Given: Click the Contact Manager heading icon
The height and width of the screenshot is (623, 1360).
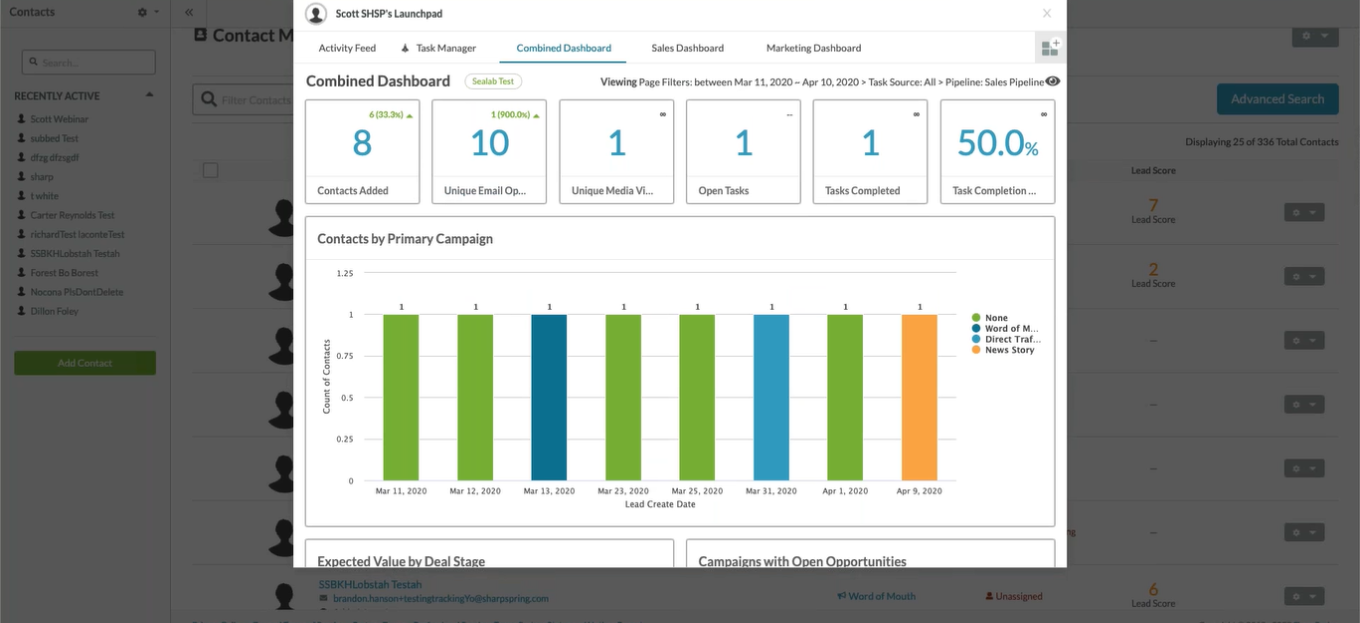Looking at the screenshot, I should click(200, 35).
